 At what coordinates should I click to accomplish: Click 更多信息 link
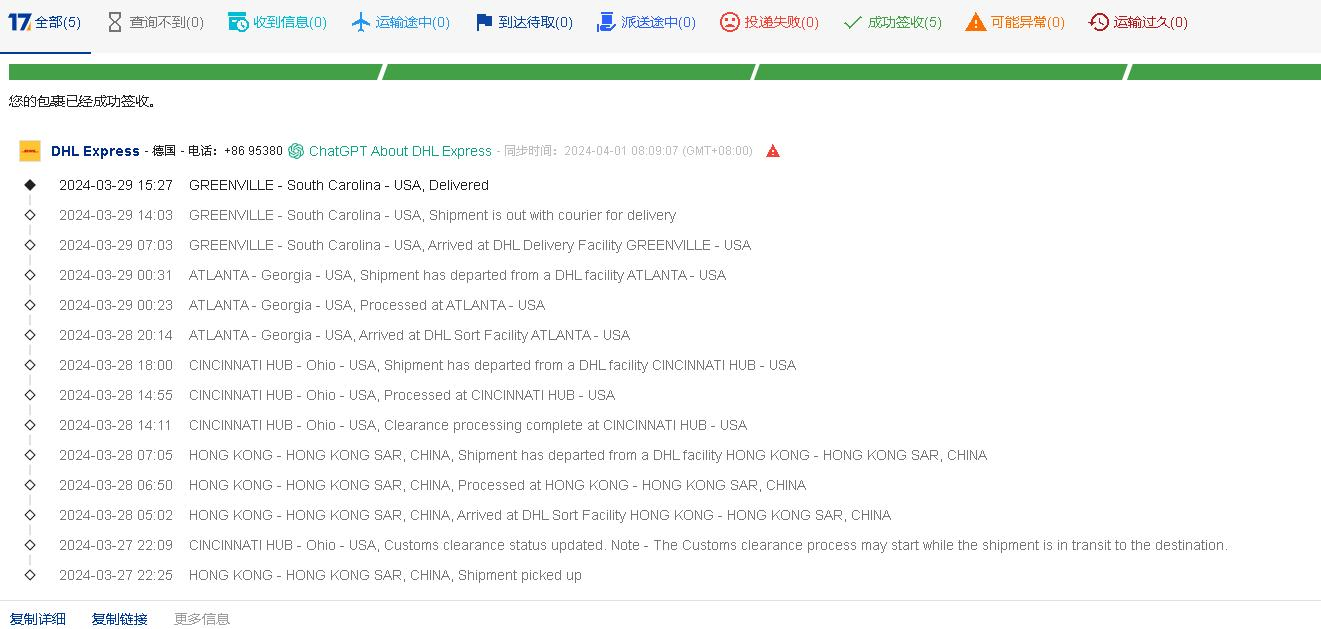202,619
